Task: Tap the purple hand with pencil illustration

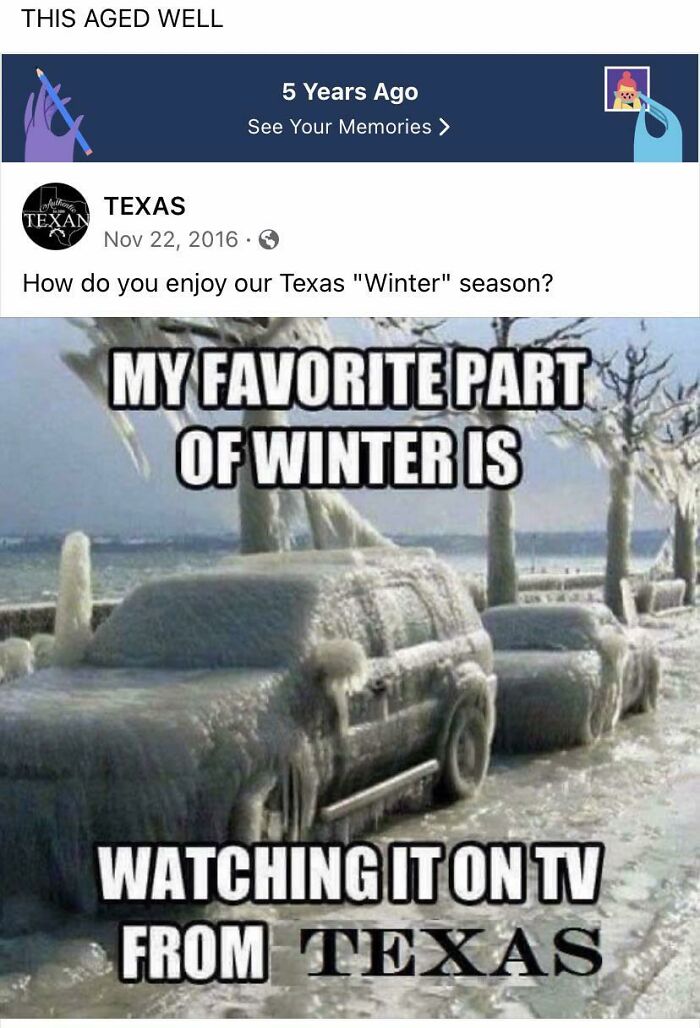Action: tap(56, 115)
